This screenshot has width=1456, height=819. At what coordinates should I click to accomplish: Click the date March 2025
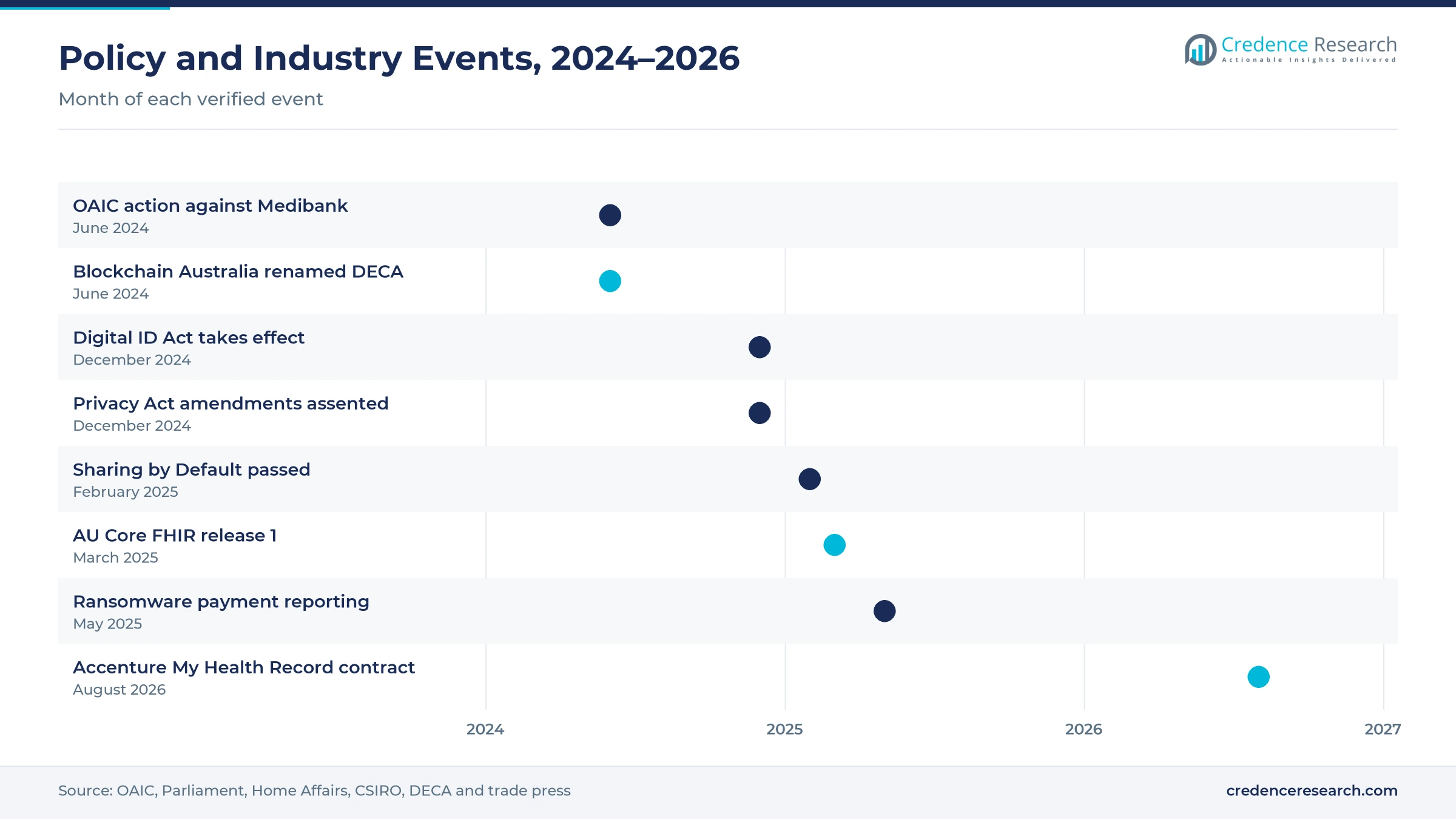(x=115, y=558)
